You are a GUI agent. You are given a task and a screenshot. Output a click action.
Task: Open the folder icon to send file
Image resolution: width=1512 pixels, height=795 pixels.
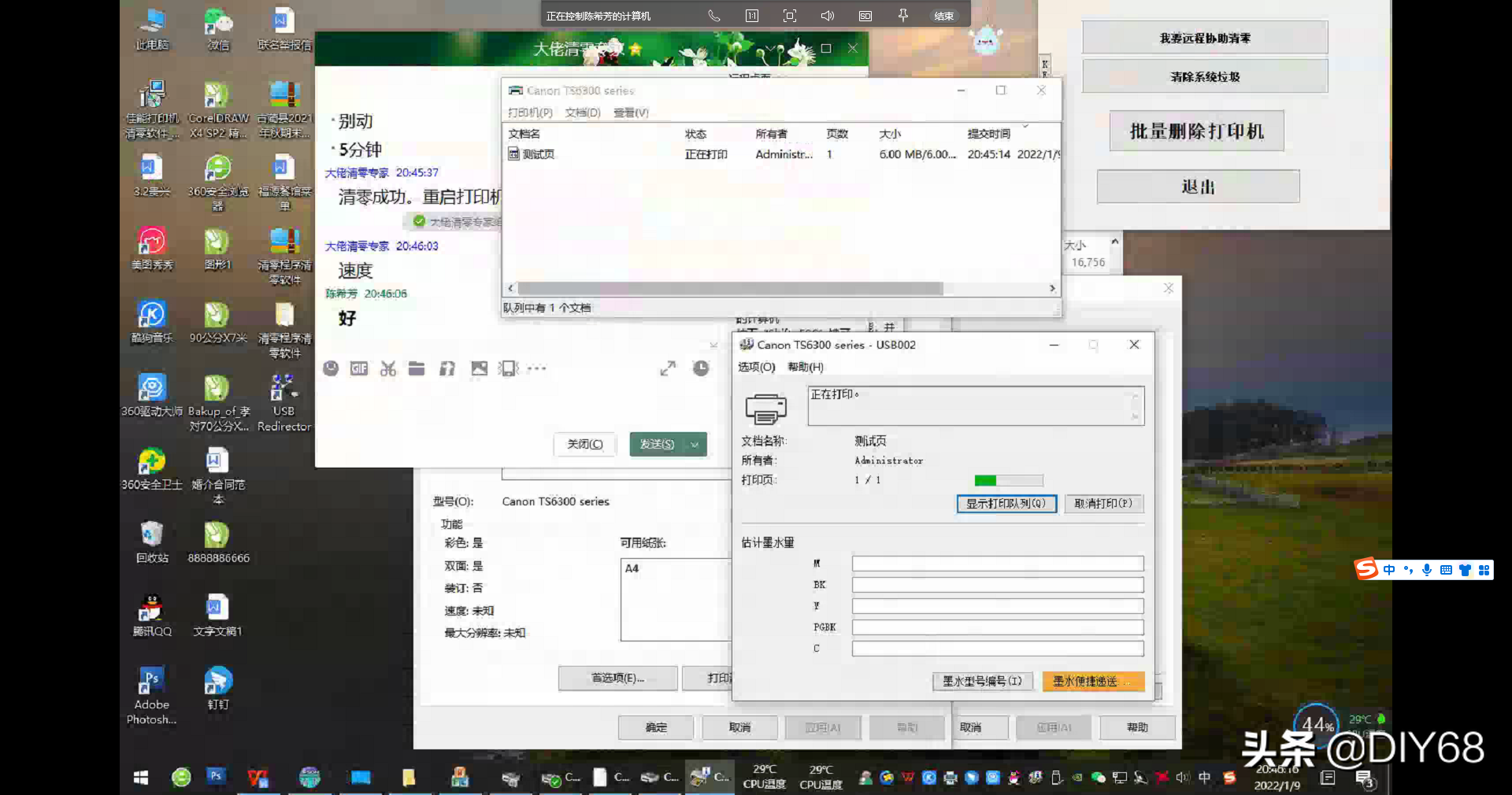(x=417, y=368)
